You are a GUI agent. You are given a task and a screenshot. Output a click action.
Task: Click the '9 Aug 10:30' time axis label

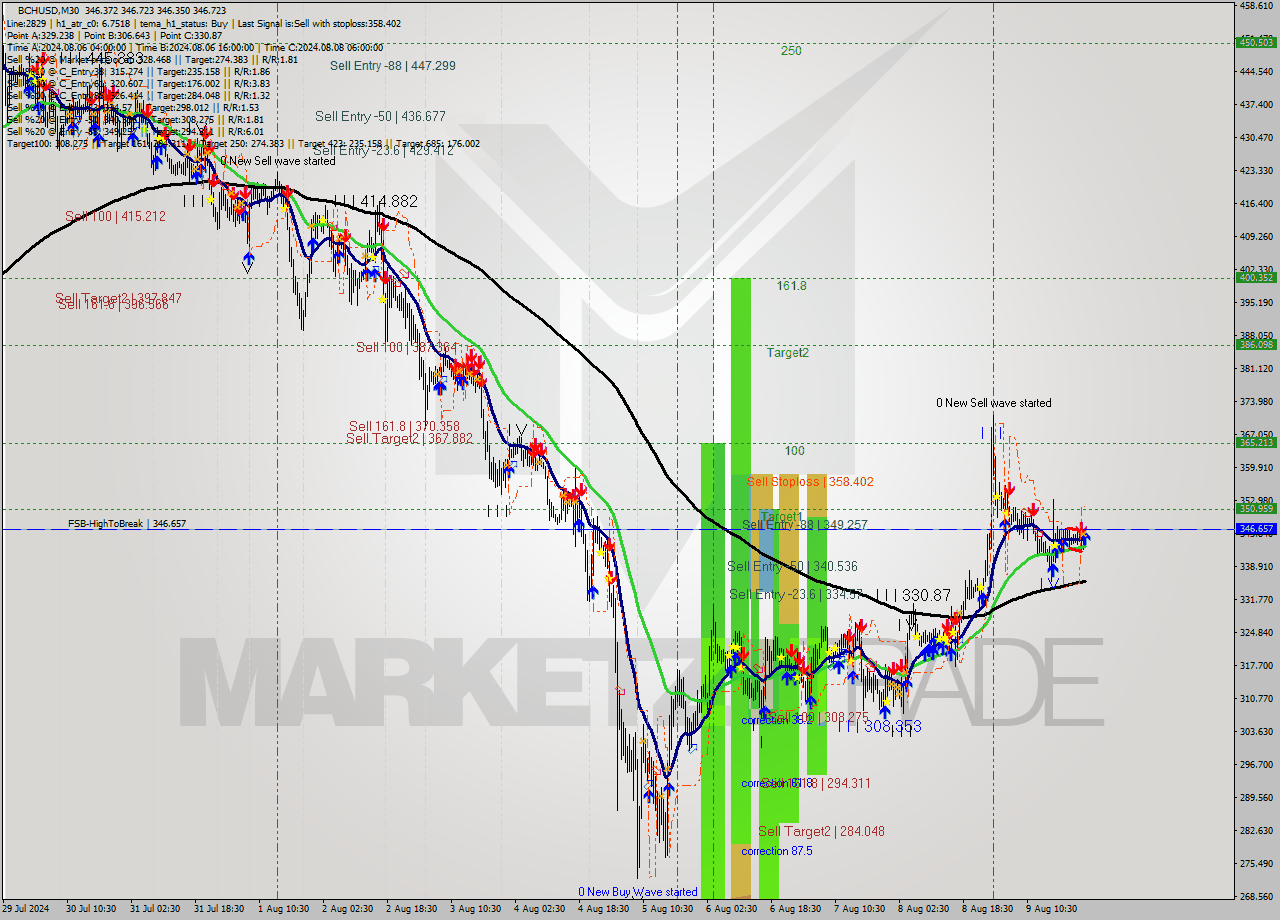point(1051,909)
